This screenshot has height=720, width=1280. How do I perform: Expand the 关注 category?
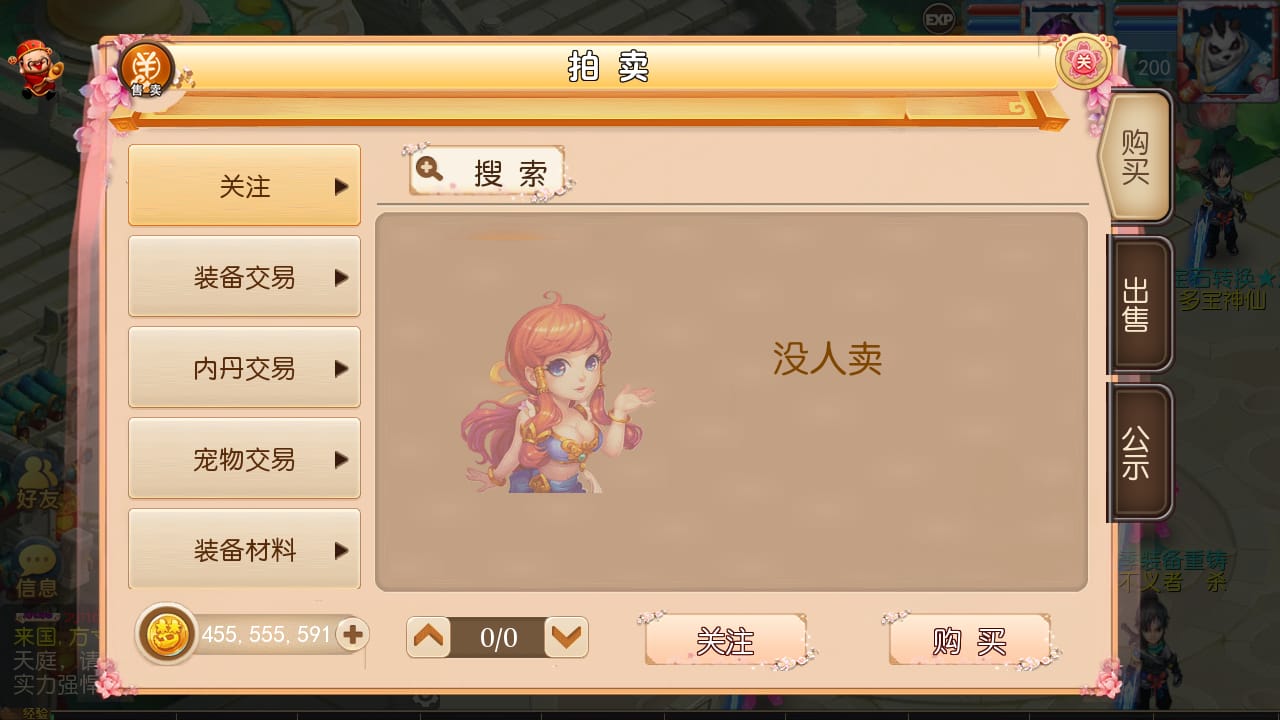(x=244, y=186)
